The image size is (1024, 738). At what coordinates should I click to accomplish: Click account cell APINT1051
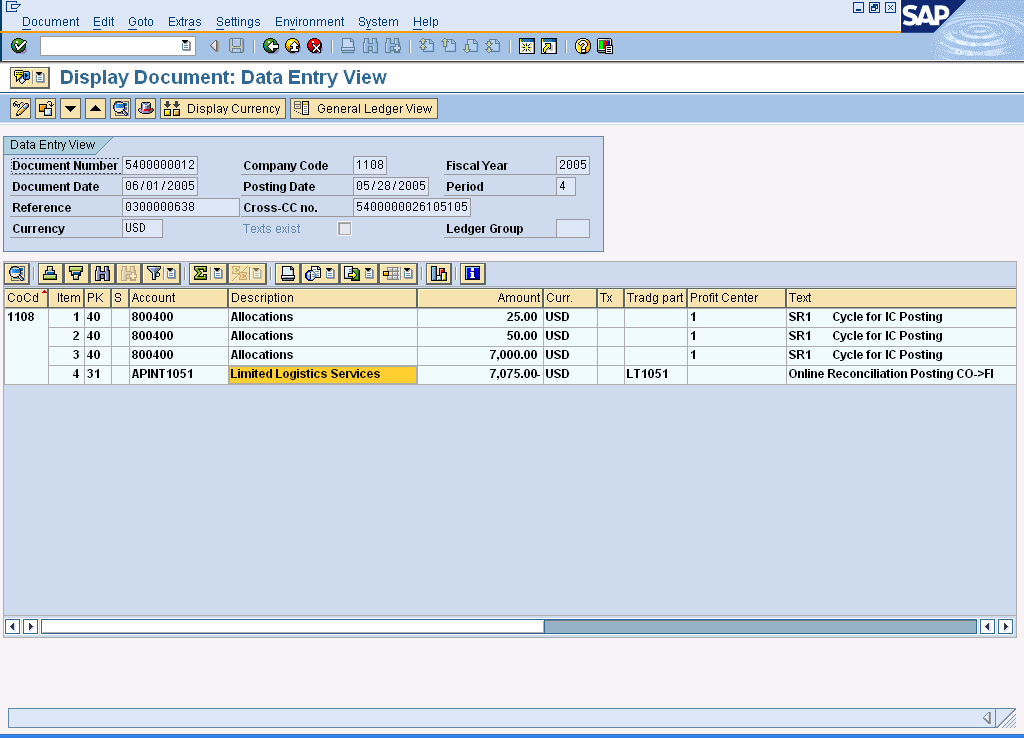pos(178,374)
